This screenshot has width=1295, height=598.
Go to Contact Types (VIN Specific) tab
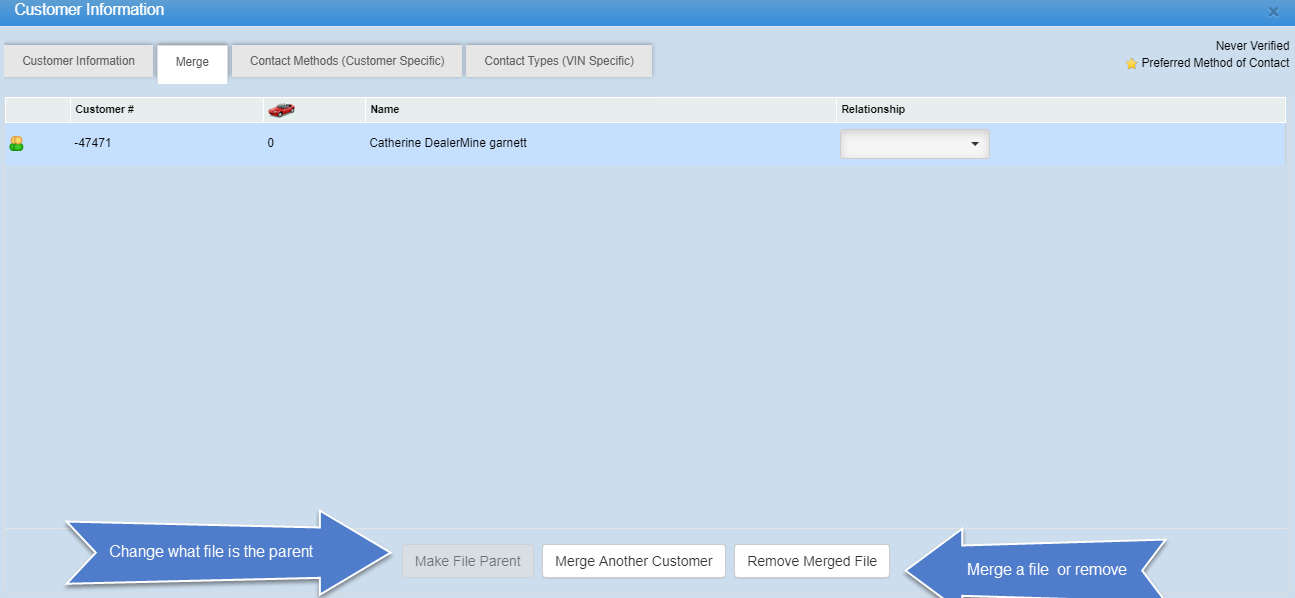pyautogui.click(x=558, y=61)
